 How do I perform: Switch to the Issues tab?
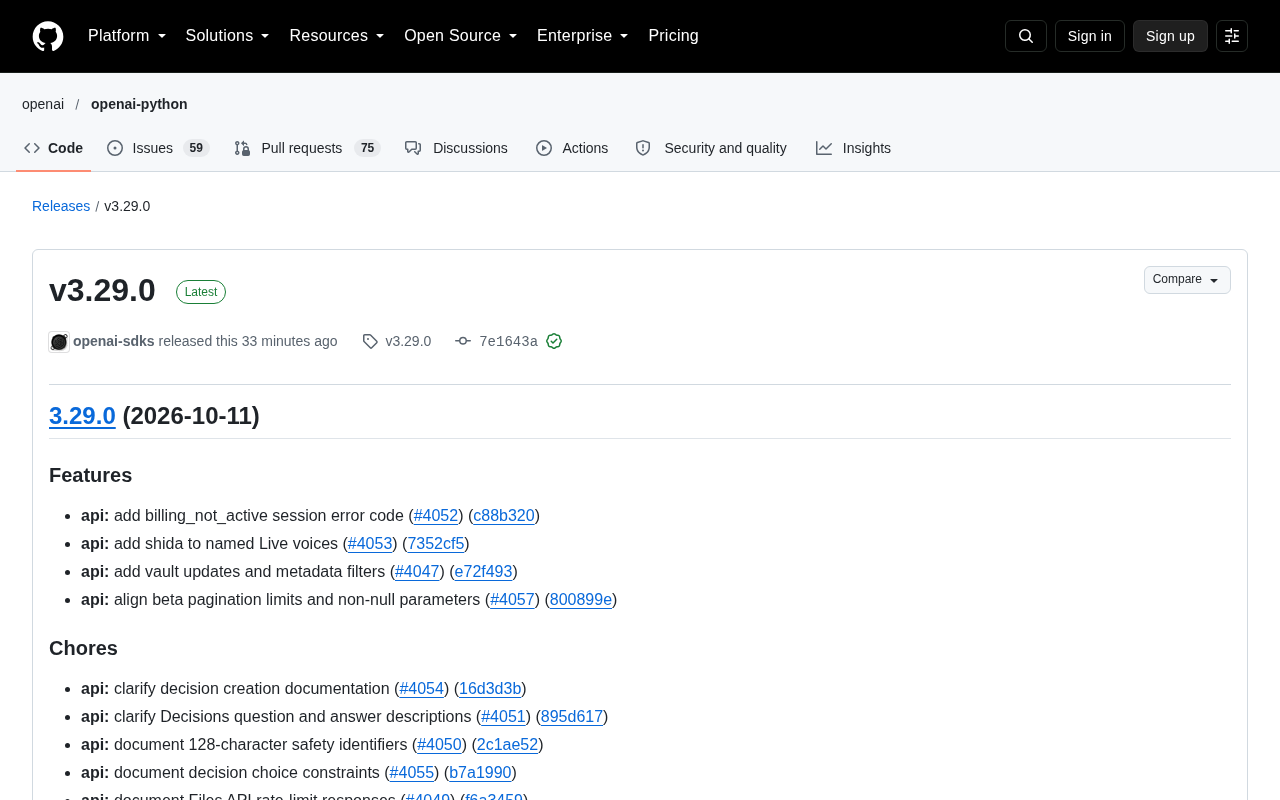point(158,148)
